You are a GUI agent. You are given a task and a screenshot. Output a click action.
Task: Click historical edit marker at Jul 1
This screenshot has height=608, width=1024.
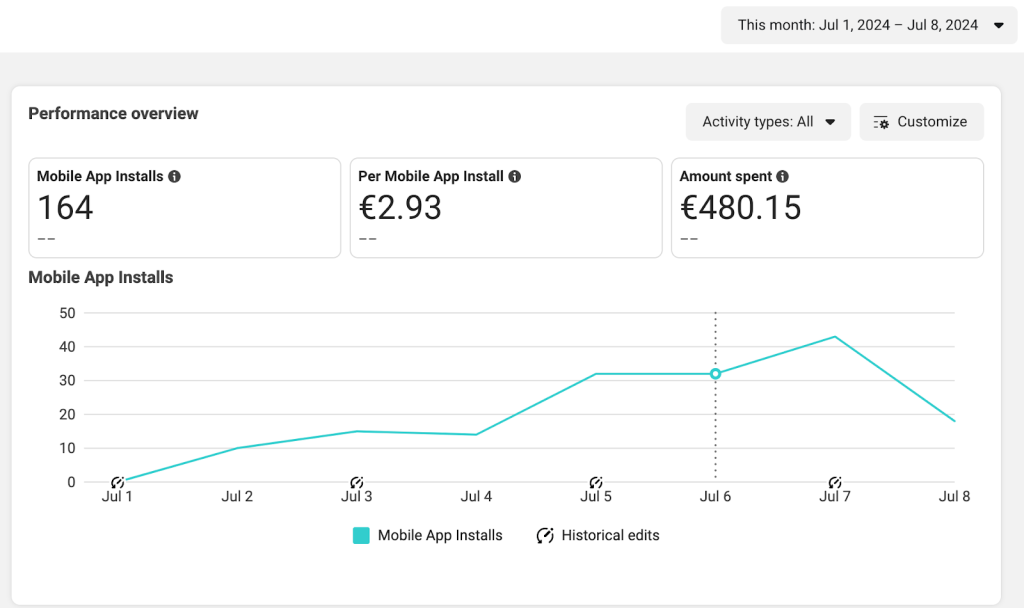coord(117,482)
